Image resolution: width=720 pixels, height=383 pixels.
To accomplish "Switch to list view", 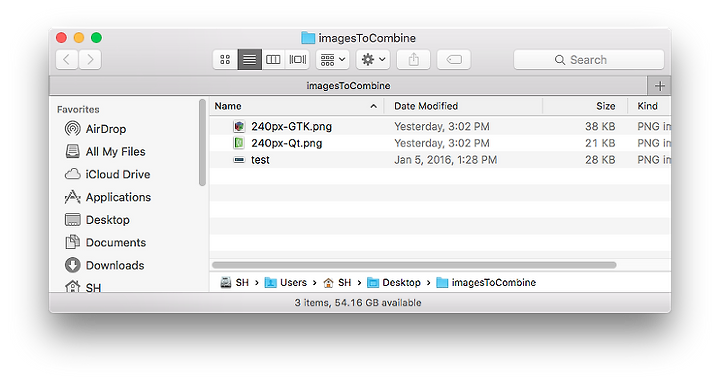I will click(249, 60).
